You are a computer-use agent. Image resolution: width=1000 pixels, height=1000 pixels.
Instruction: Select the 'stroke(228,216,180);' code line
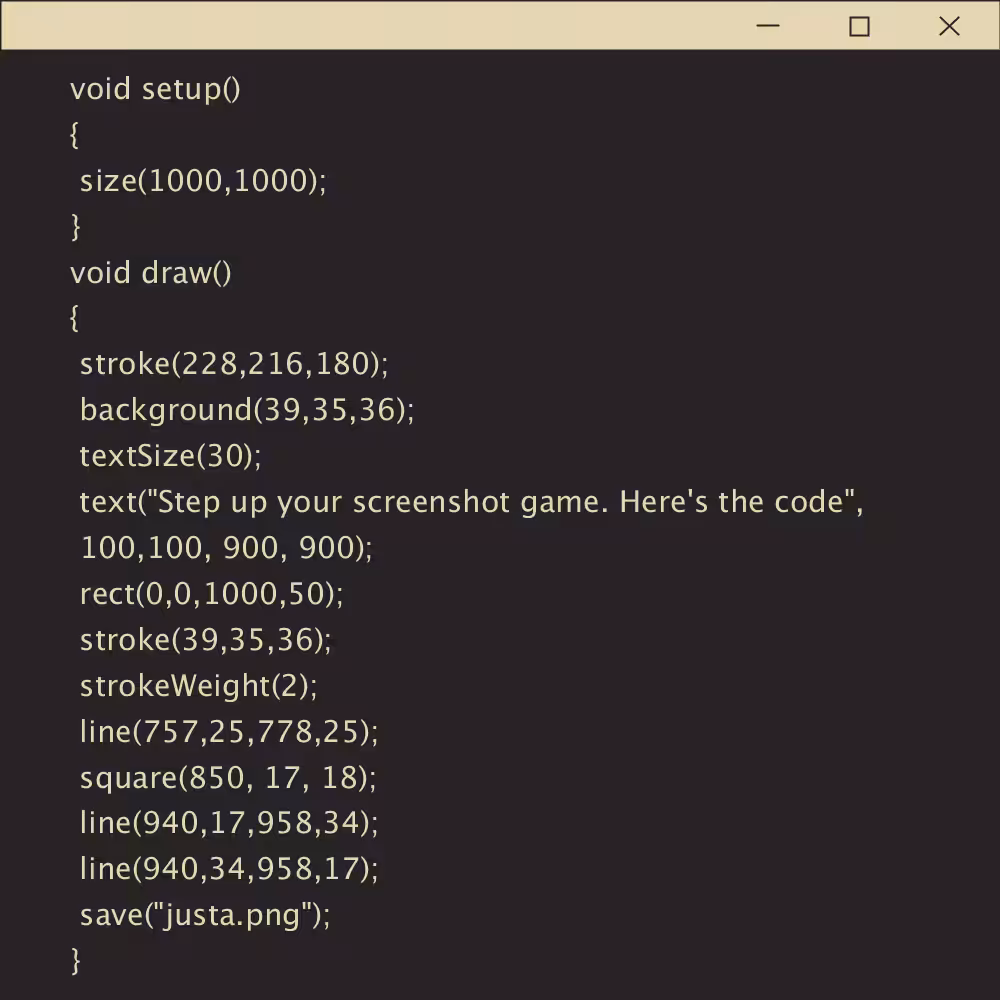click(x=234, y=364)
